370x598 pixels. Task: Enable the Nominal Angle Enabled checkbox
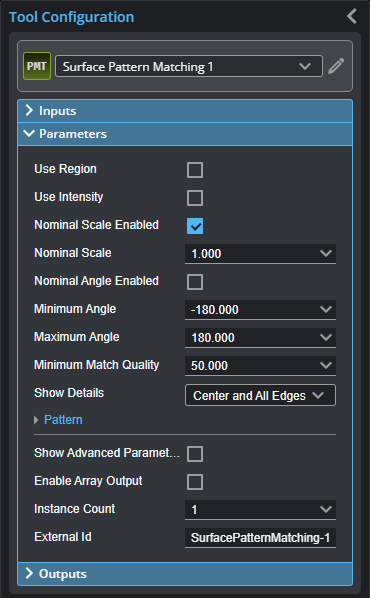click(195, 282)
